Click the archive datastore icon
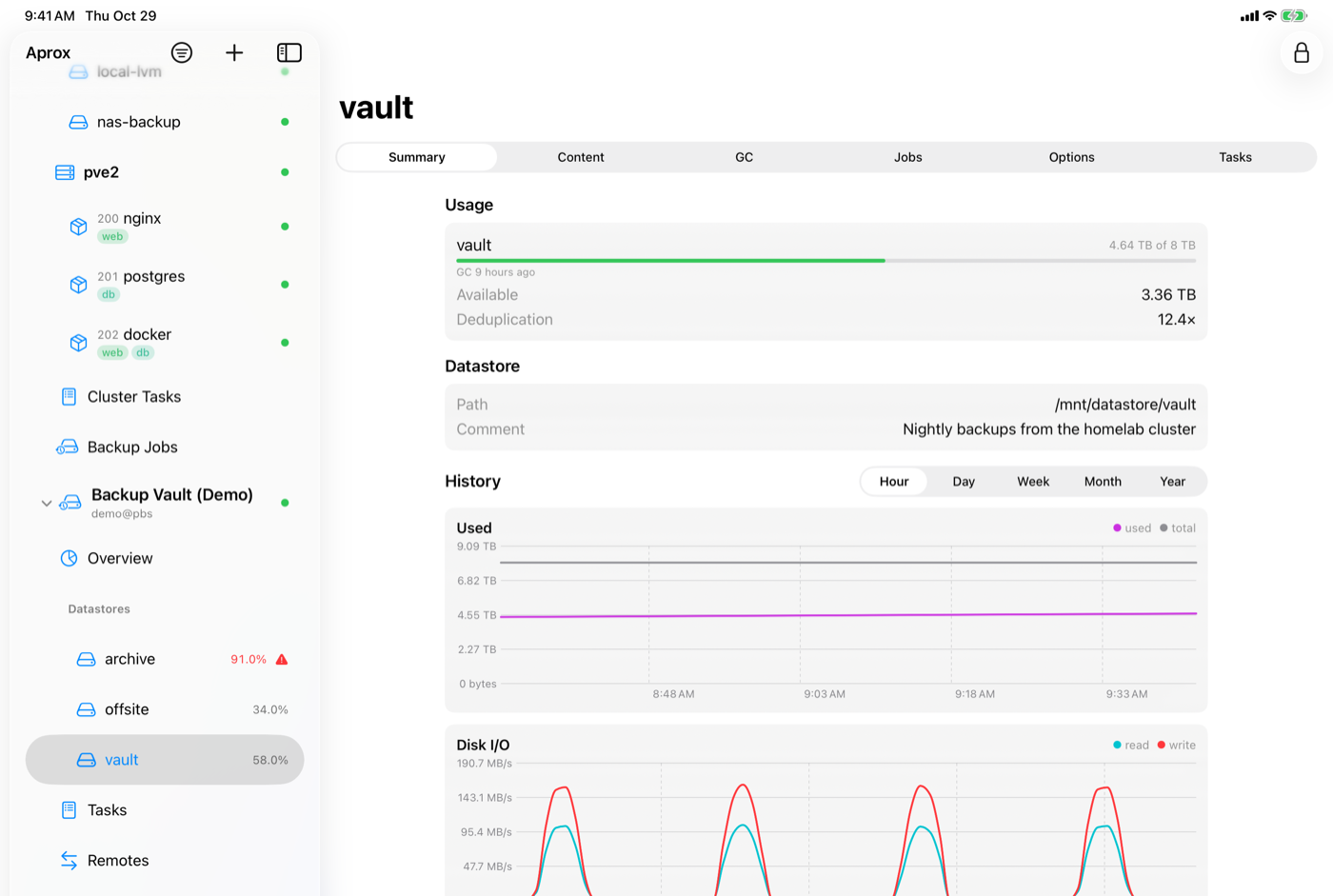This screenshot has width=1333, height=896. click(x=86, y=659)
